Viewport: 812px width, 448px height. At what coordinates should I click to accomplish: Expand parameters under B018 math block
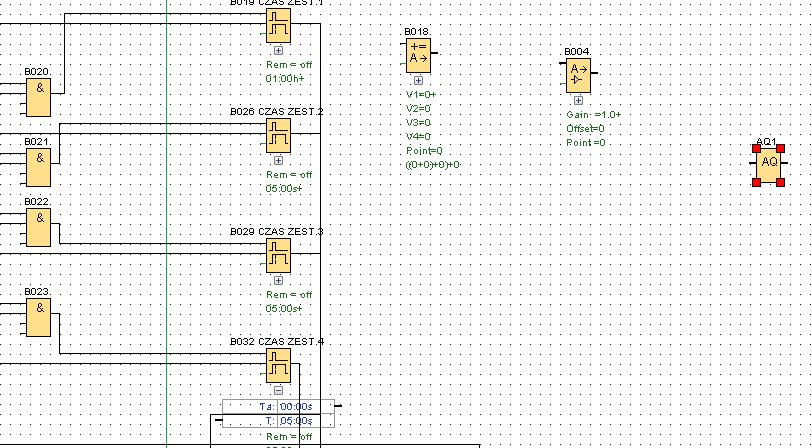[x=418, y=80]
